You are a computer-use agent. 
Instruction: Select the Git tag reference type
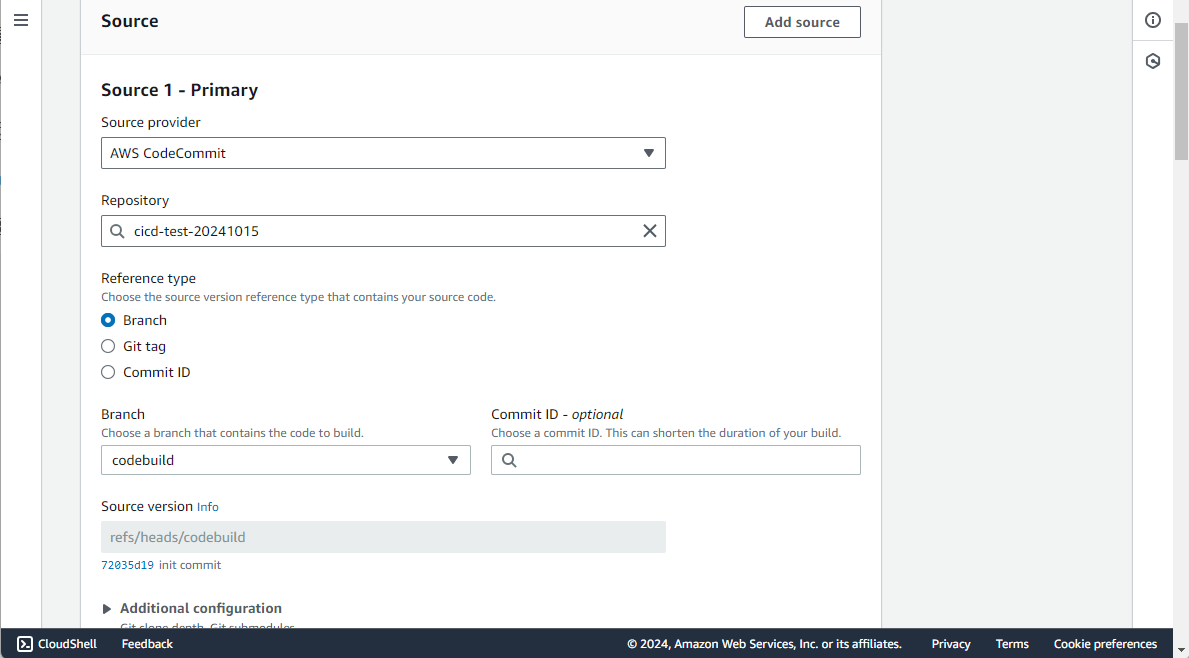click(x=108, y=346)
